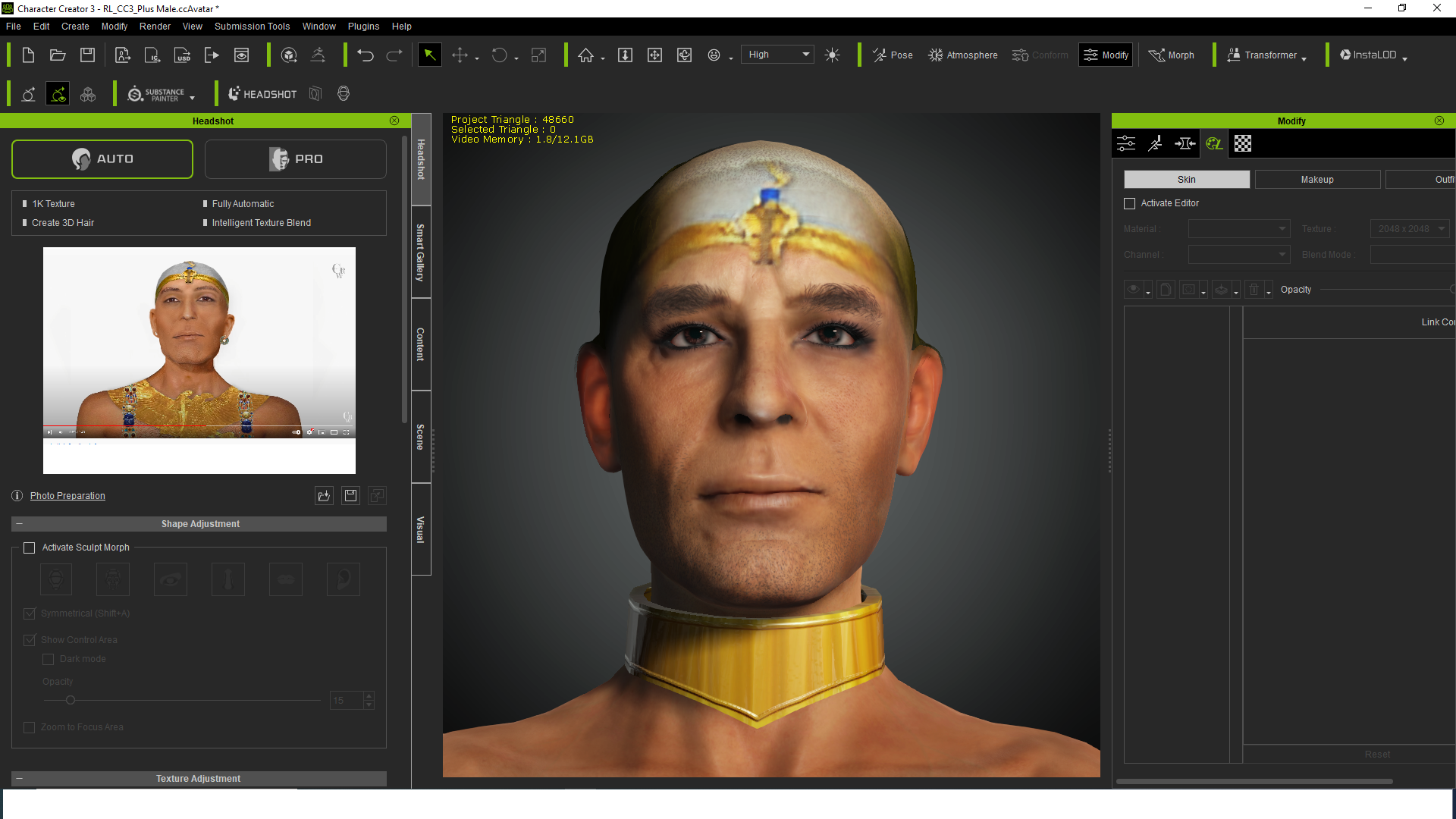Click the load image icon near Photo Preparation
The height and width of the screenshot is (819, 1456).
click(324, 495)
